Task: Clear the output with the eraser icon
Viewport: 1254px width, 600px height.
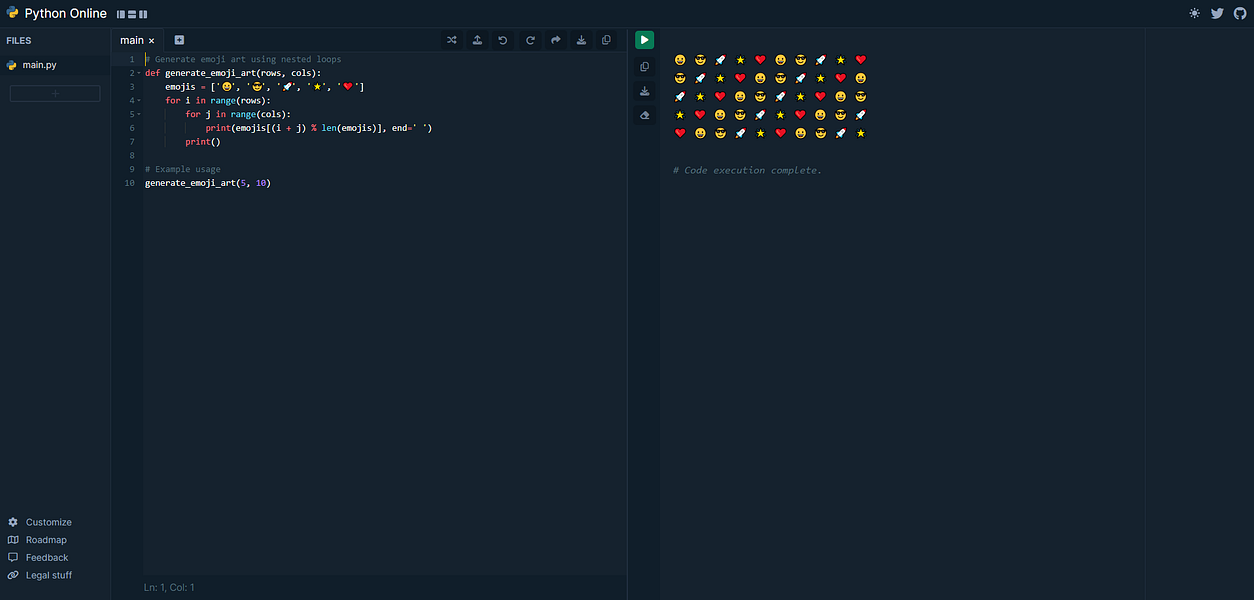Action: [x=645, y=115]
